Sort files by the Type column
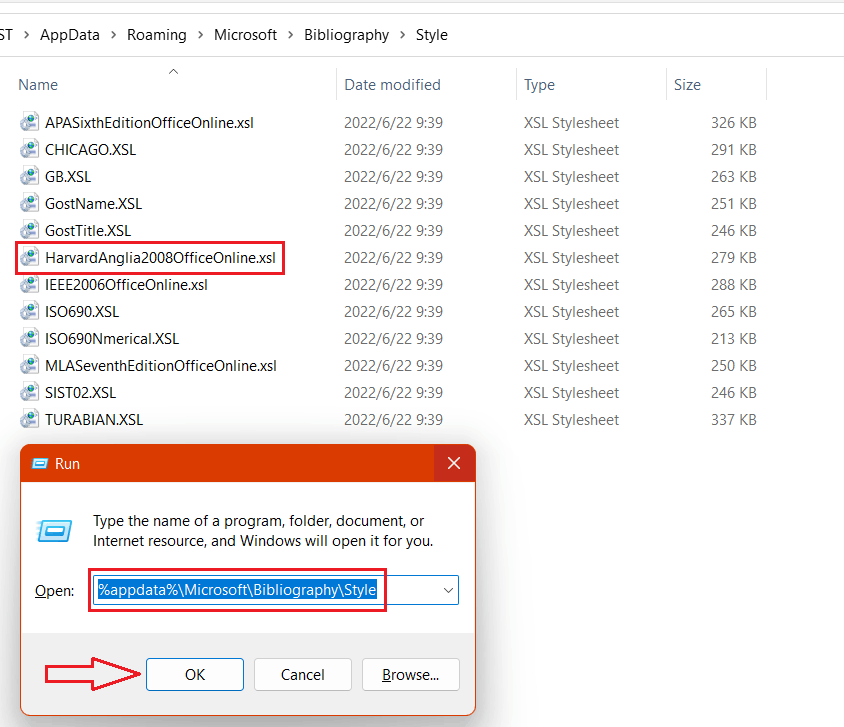The width and height of the screenshot is (844, 727). click(539, 85)
